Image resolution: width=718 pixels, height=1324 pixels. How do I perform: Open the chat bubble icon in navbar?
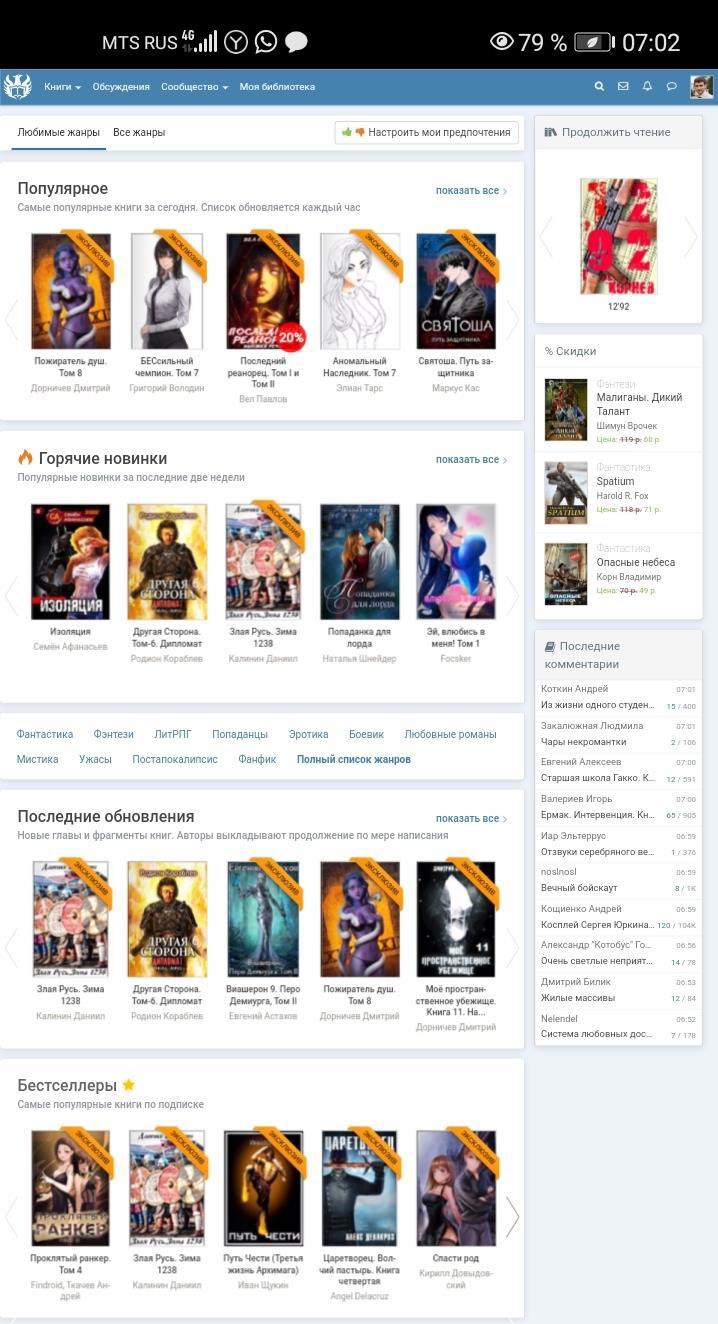pos(671,87)
